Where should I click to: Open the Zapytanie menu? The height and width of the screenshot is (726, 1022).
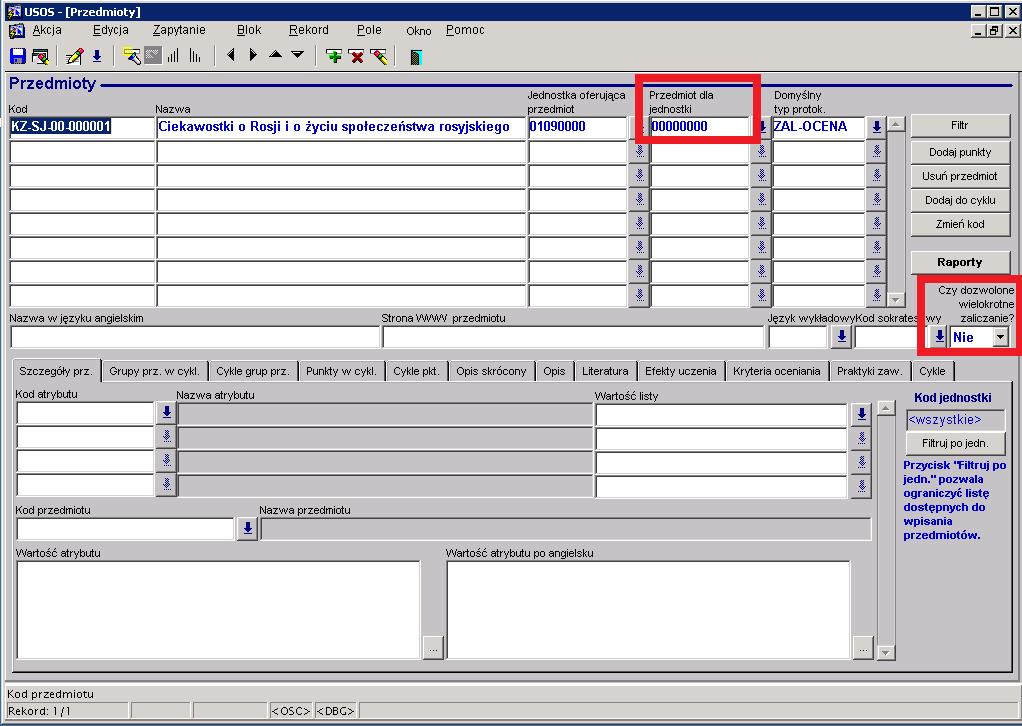(179, 30)
